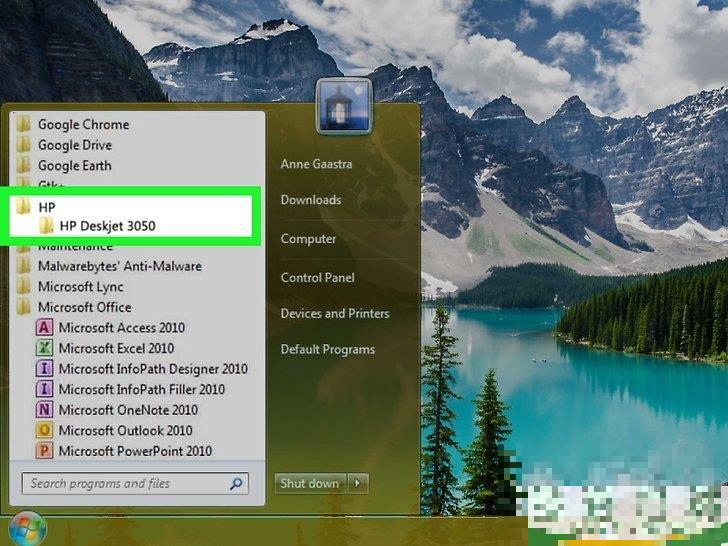Click the Windows Start orb

coord(27,528)
